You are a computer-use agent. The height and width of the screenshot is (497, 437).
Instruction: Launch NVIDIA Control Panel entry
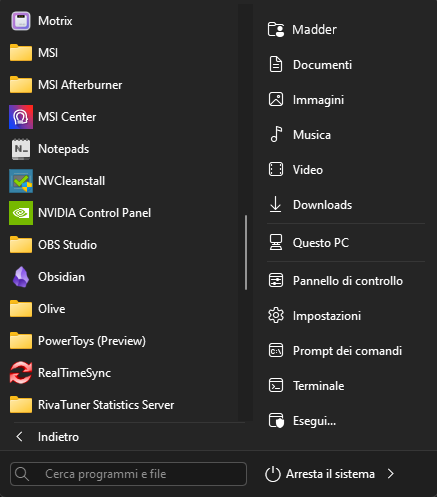[123, 213]
